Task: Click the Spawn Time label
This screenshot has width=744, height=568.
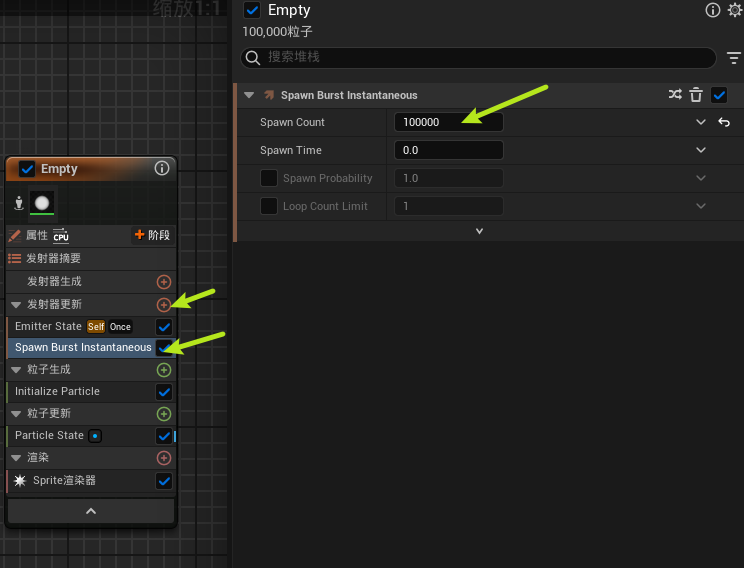Action: (x=291, y=150)
